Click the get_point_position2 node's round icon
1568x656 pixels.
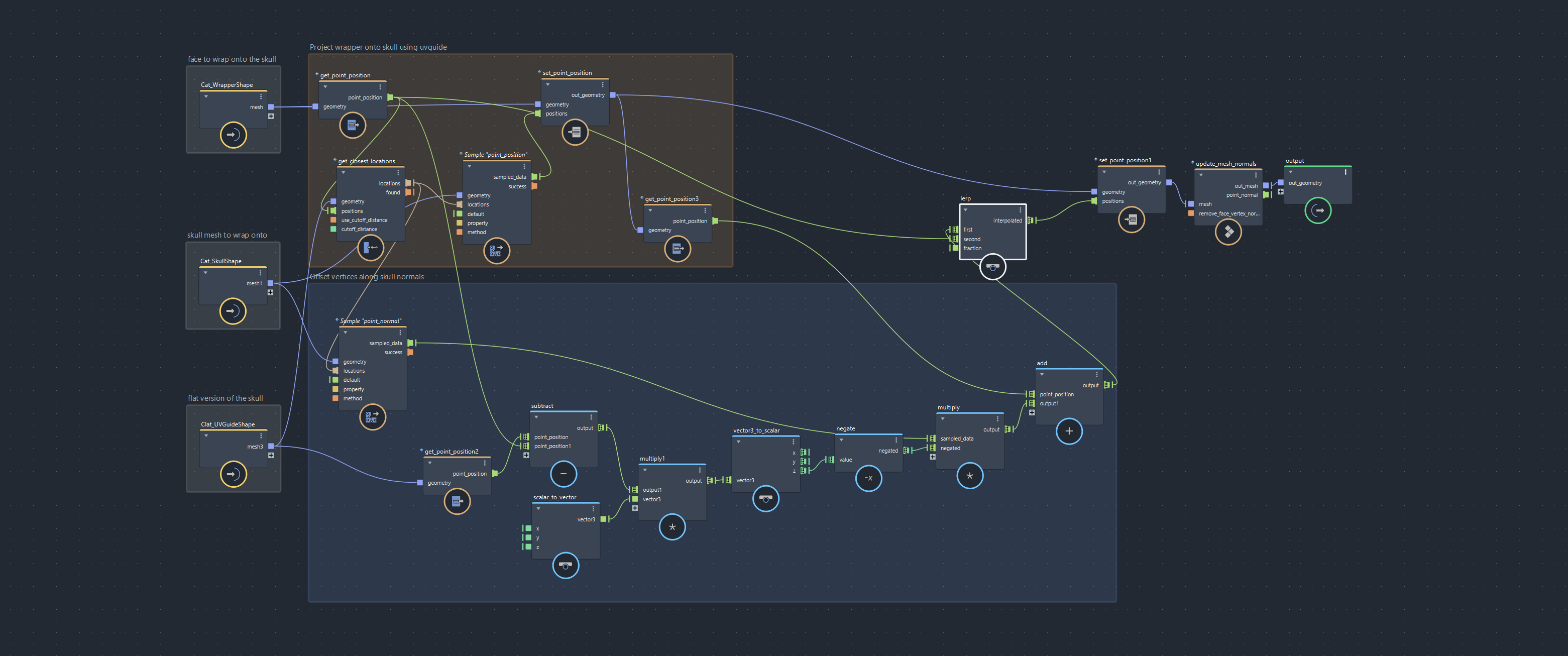457,501
